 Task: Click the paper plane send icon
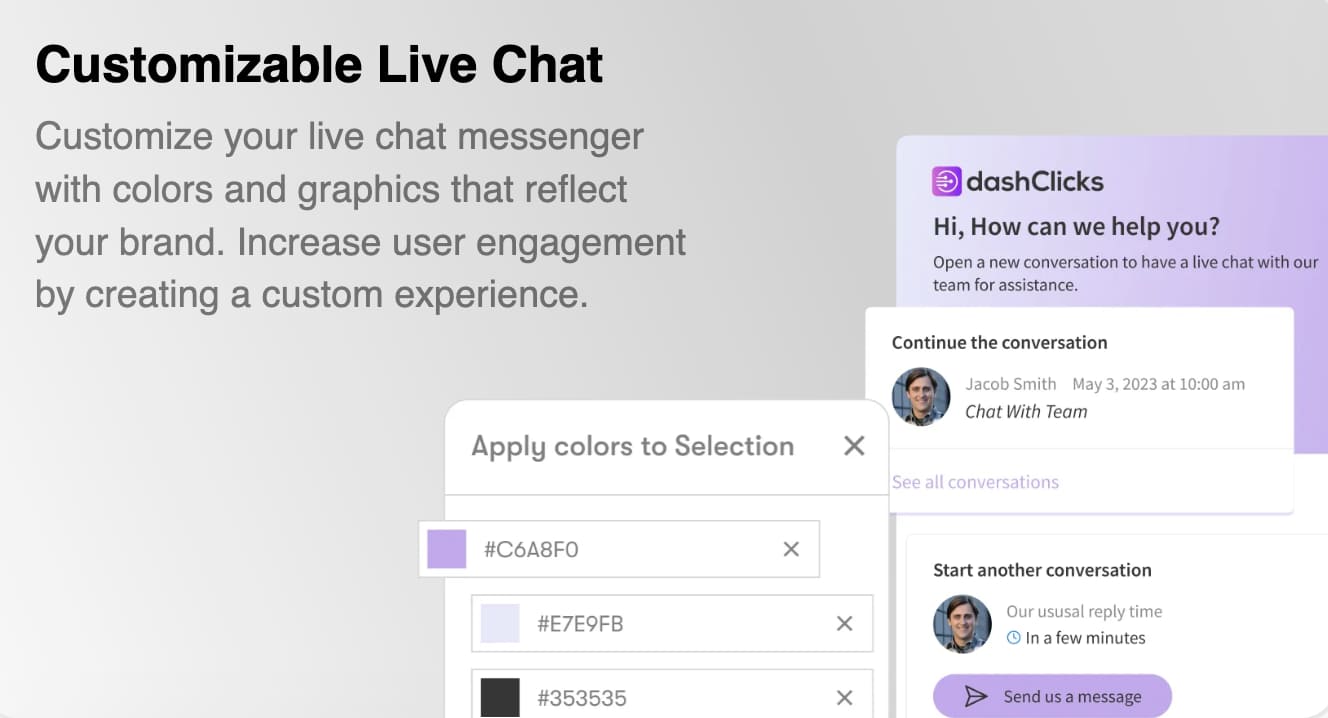point(975,697)
